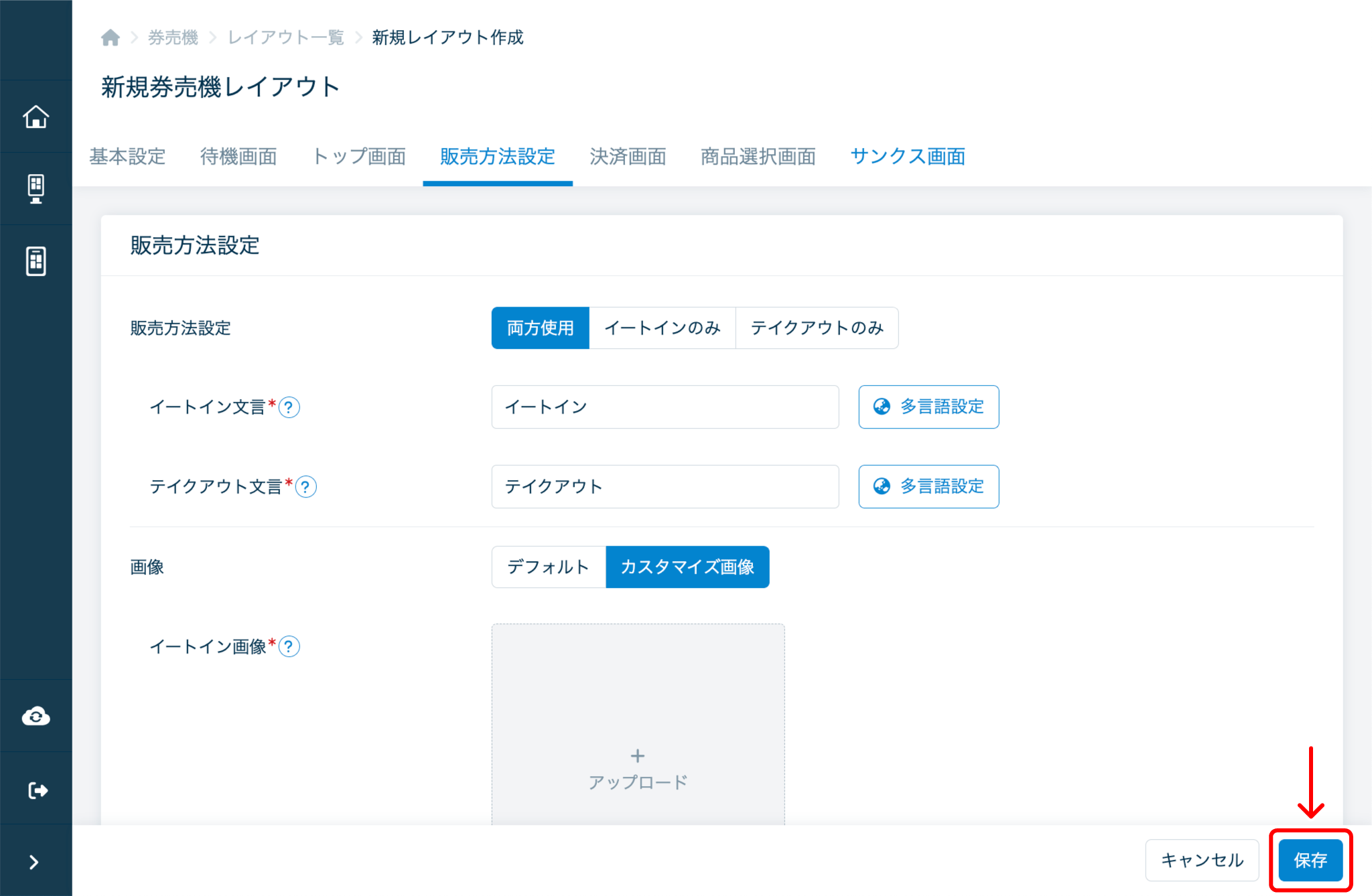Switch to the 決済画面 tab

click(x=628, y=157)
